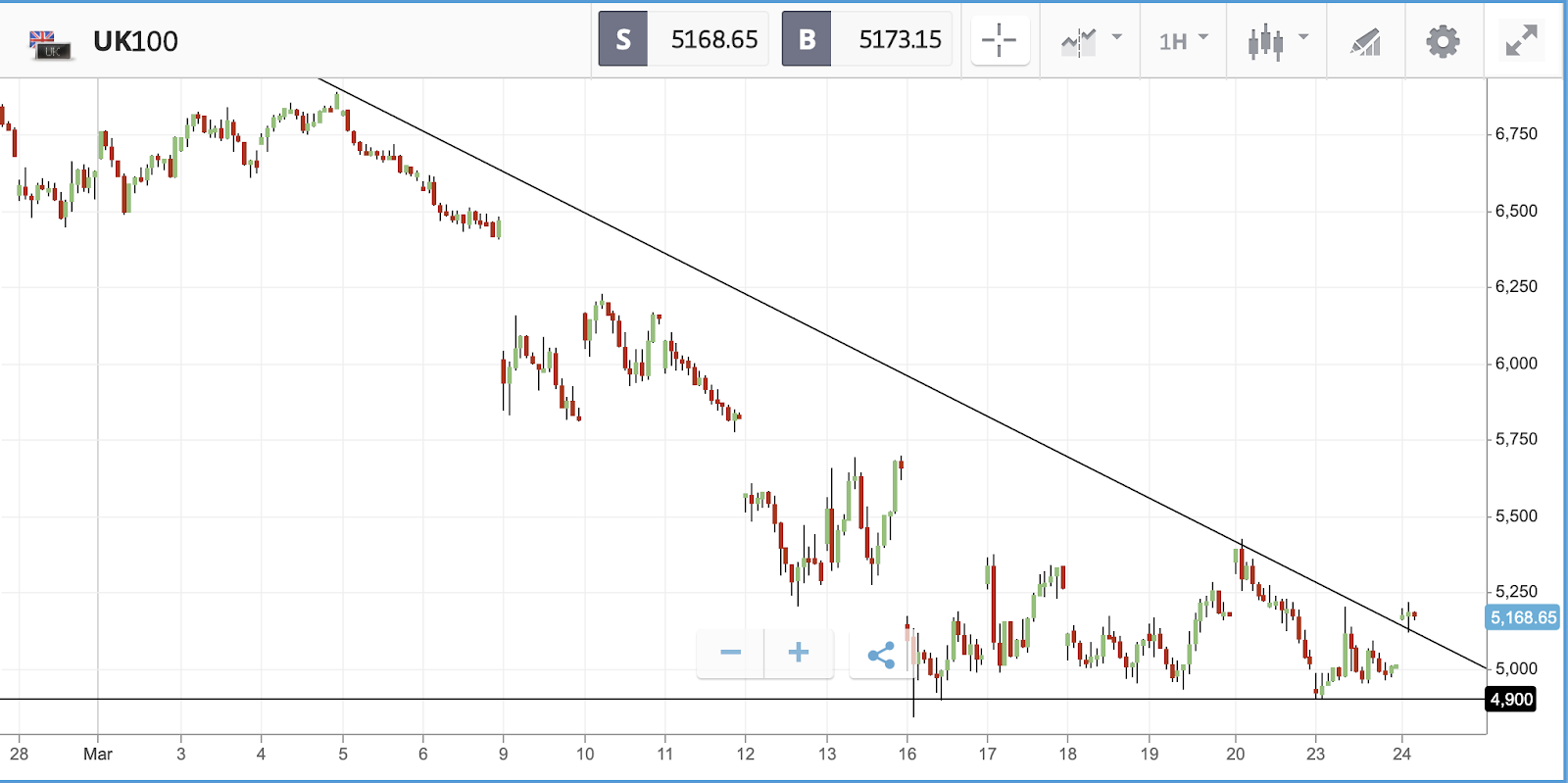The image size is (1568, 783).
Task: Zoom in with the plus button
Action: click(x=799, y=653)
